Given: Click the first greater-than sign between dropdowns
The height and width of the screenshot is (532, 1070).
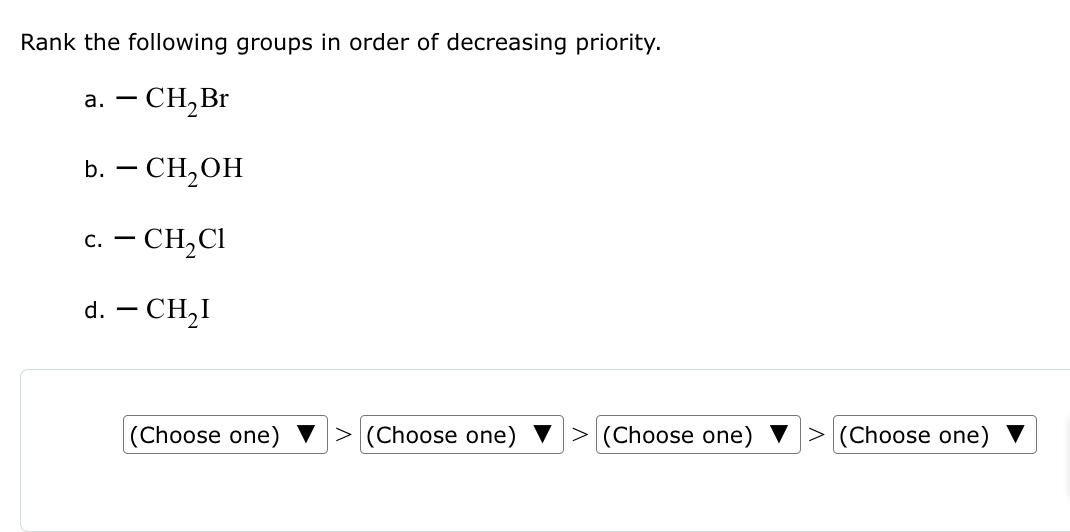Looking at the screenshot, I should pyautogui.click(x=343, y=435).
